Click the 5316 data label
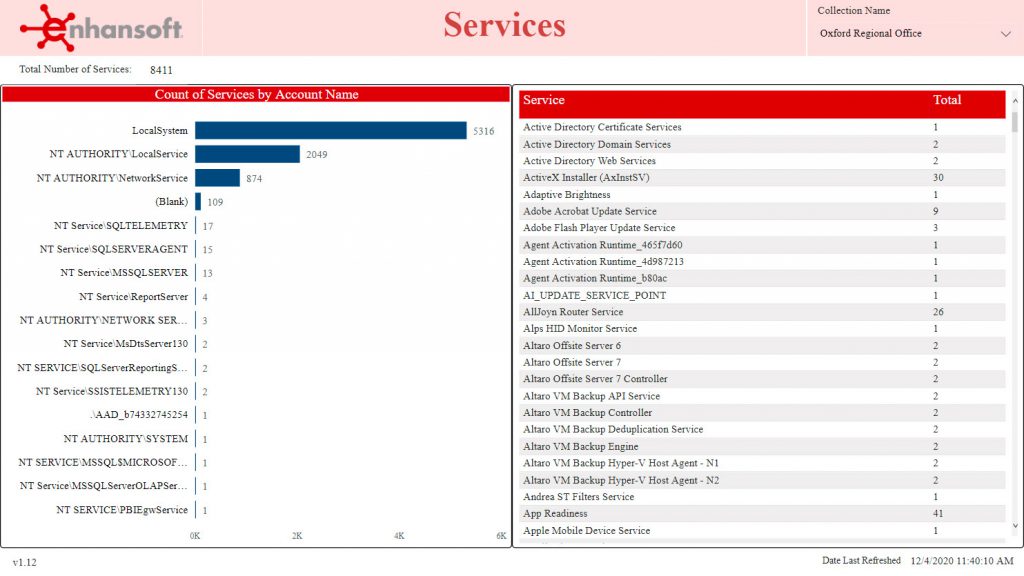This screenshot has height=576, width=1024. point(484,131)
